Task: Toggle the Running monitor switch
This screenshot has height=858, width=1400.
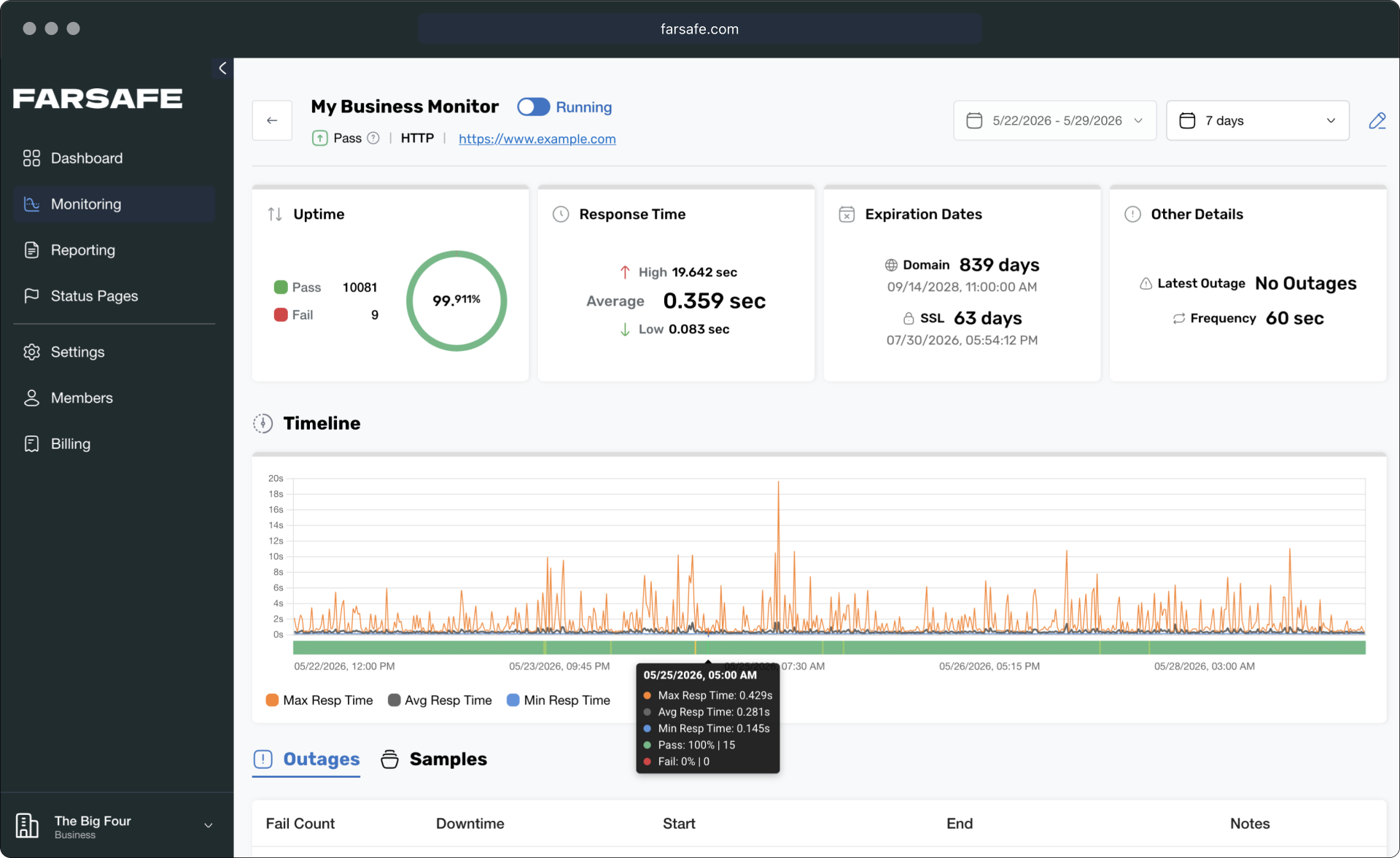Action: (534, 107)
